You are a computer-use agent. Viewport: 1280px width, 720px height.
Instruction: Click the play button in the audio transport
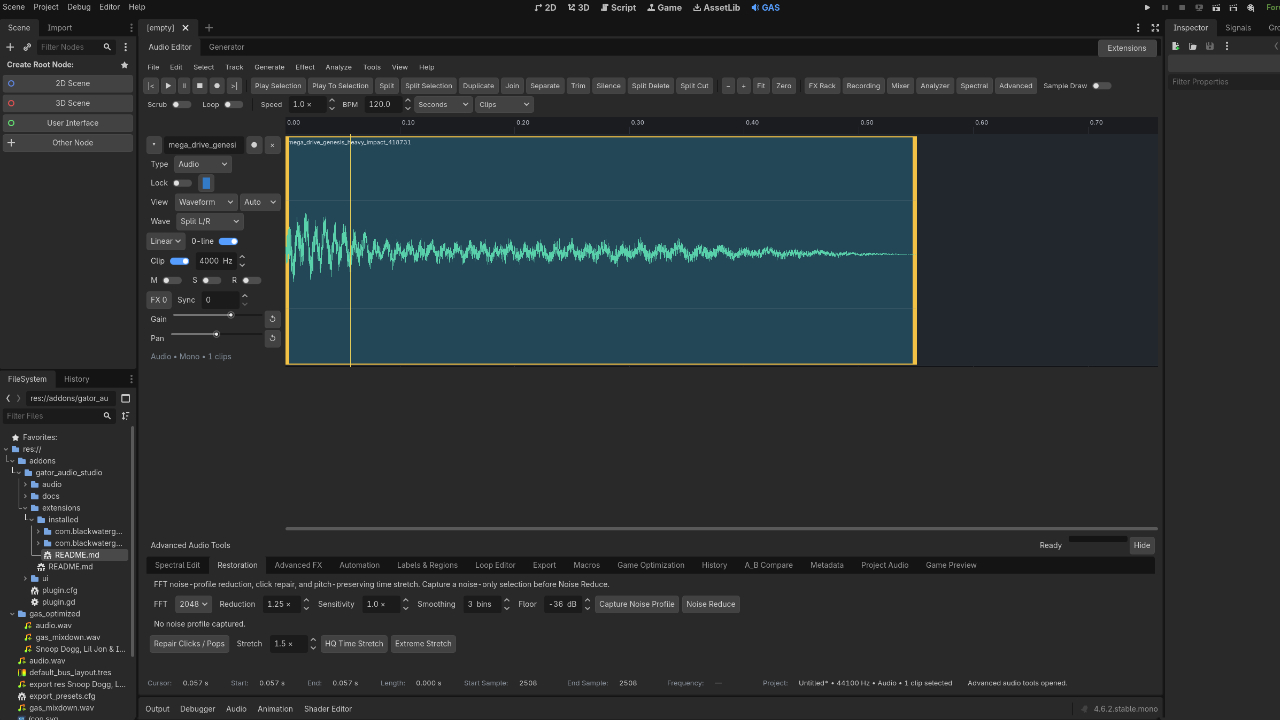click(x=168, y=86)
